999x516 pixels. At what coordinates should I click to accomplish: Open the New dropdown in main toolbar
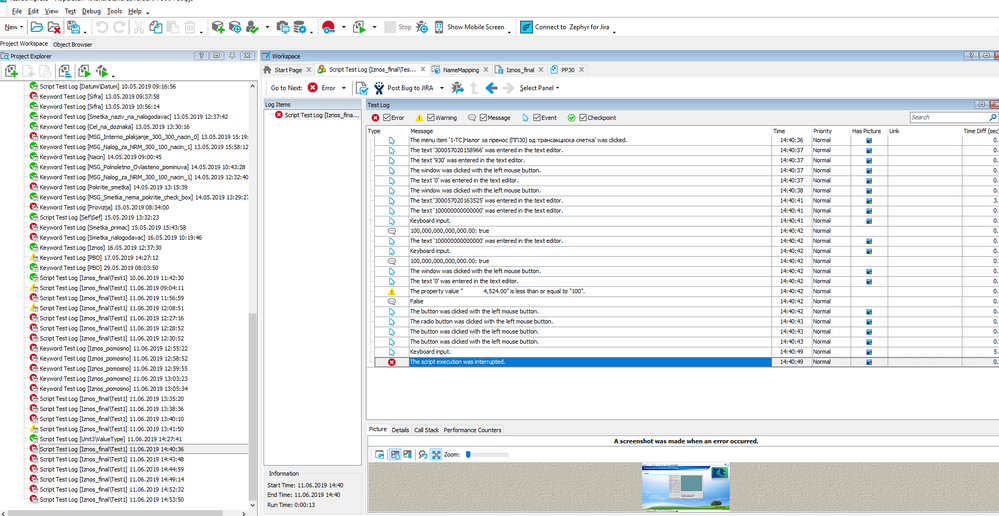[x=14, y=27]
